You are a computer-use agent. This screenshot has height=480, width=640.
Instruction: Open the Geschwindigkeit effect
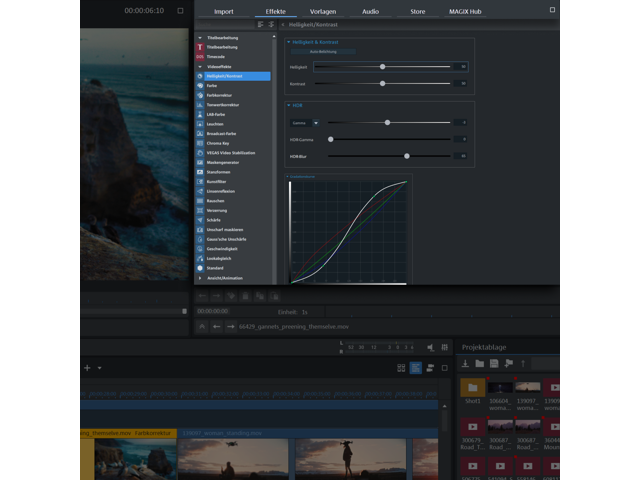(224, 248)
